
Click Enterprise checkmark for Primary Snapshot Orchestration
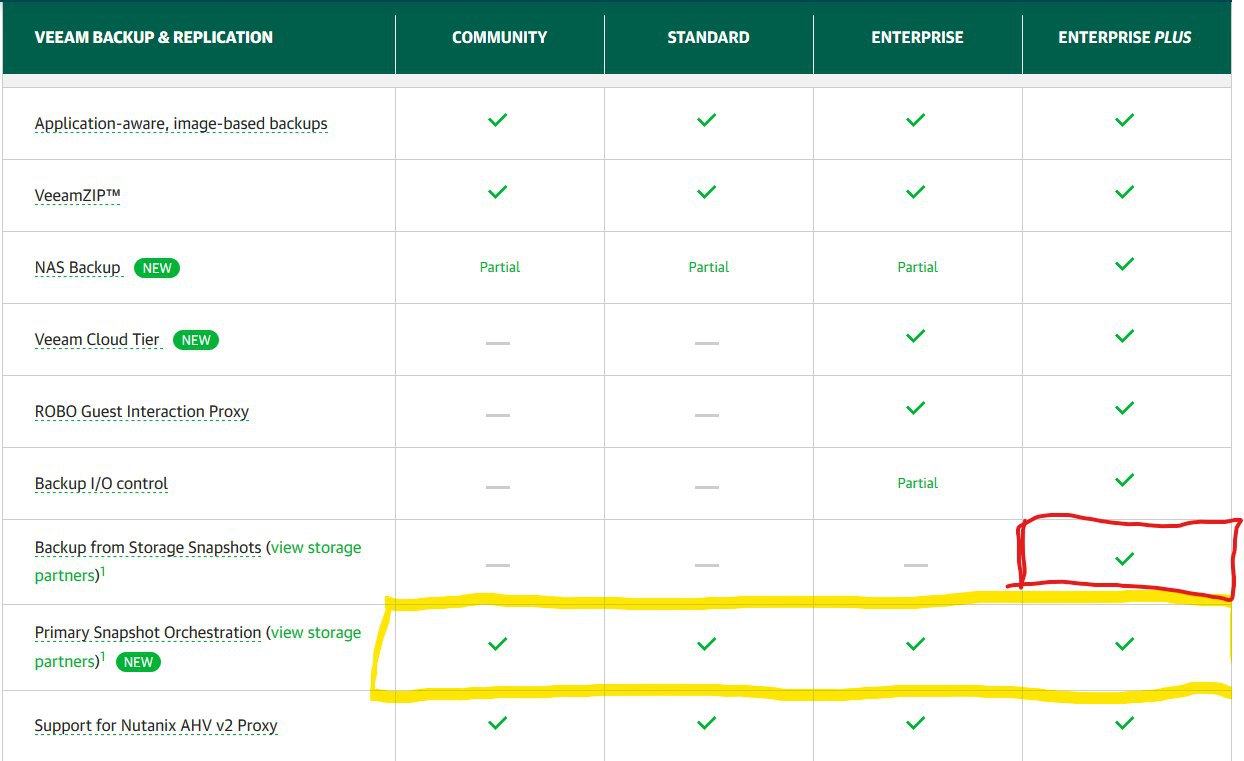[x=916, y=644]
